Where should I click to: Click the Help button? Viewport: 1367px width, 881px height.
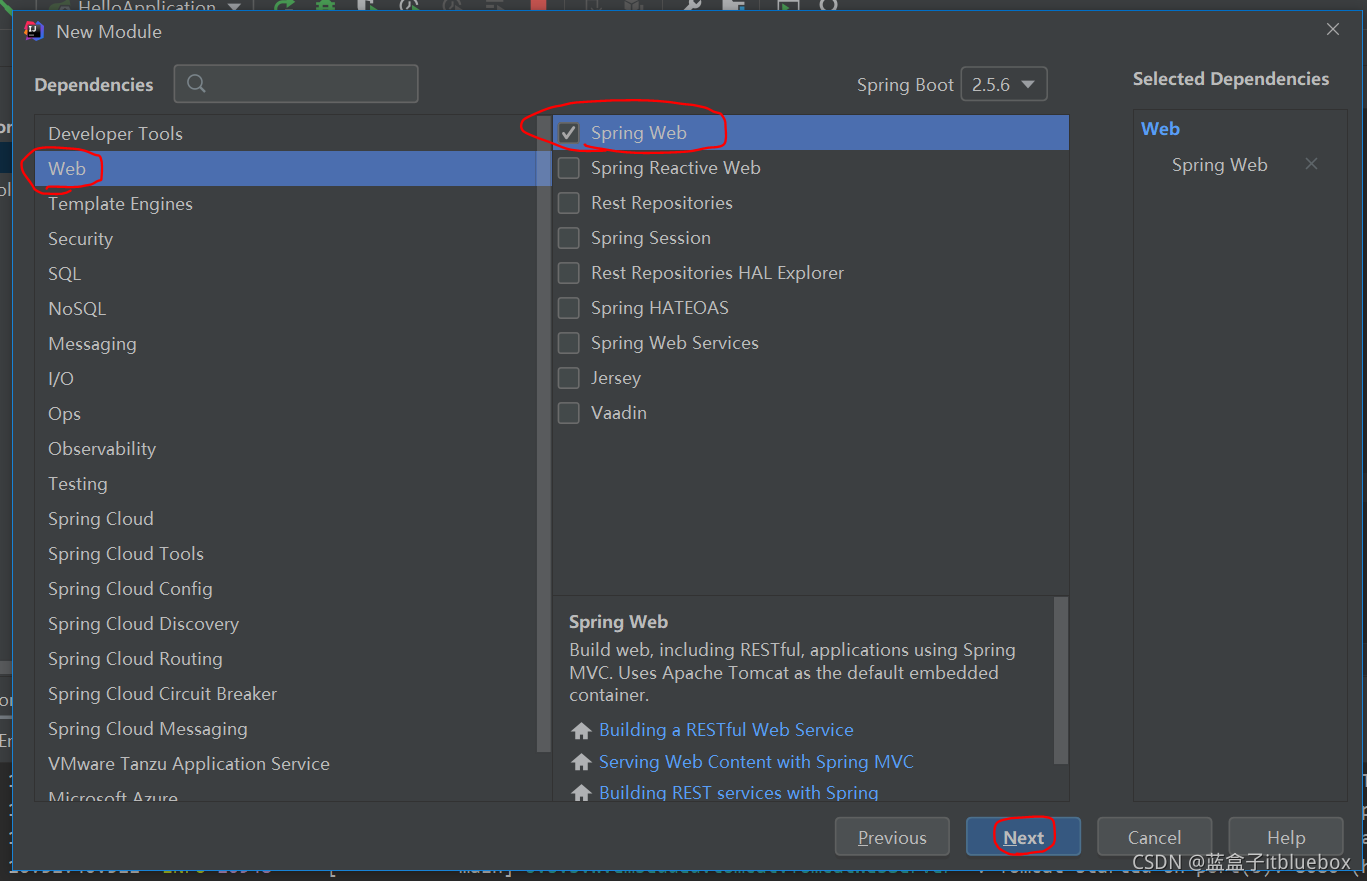tap(1285, 837)
